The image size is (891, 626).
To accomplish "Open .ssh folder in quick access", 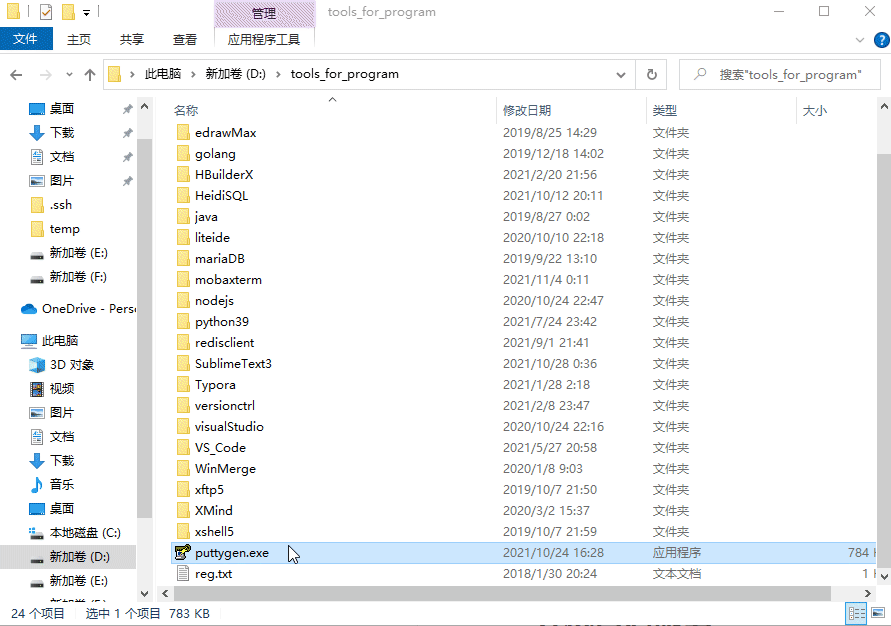I will tap(51, 205).
